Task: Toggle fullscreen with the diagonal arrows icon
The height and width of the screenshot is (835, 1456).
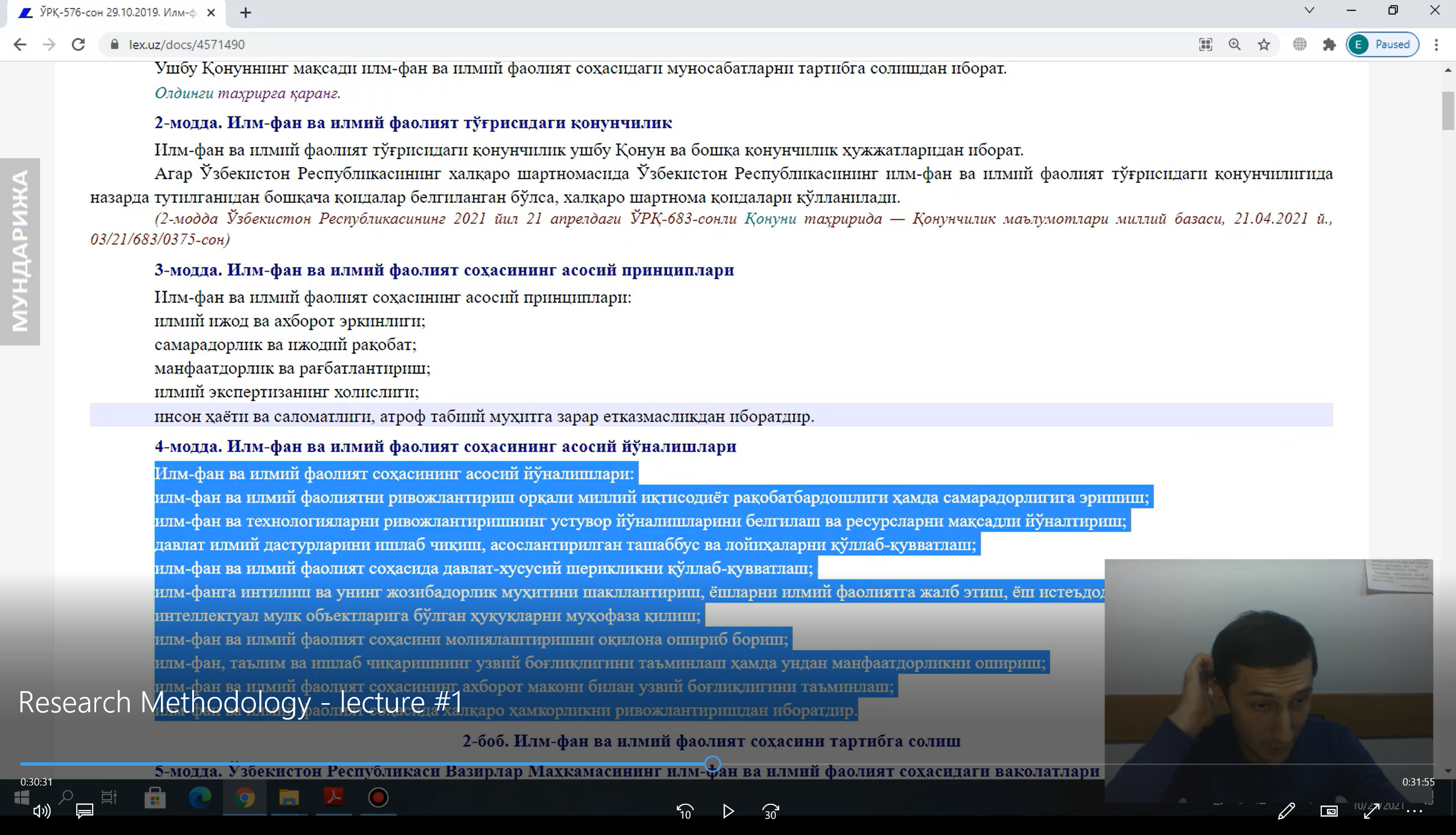Action: [1372, 811]
